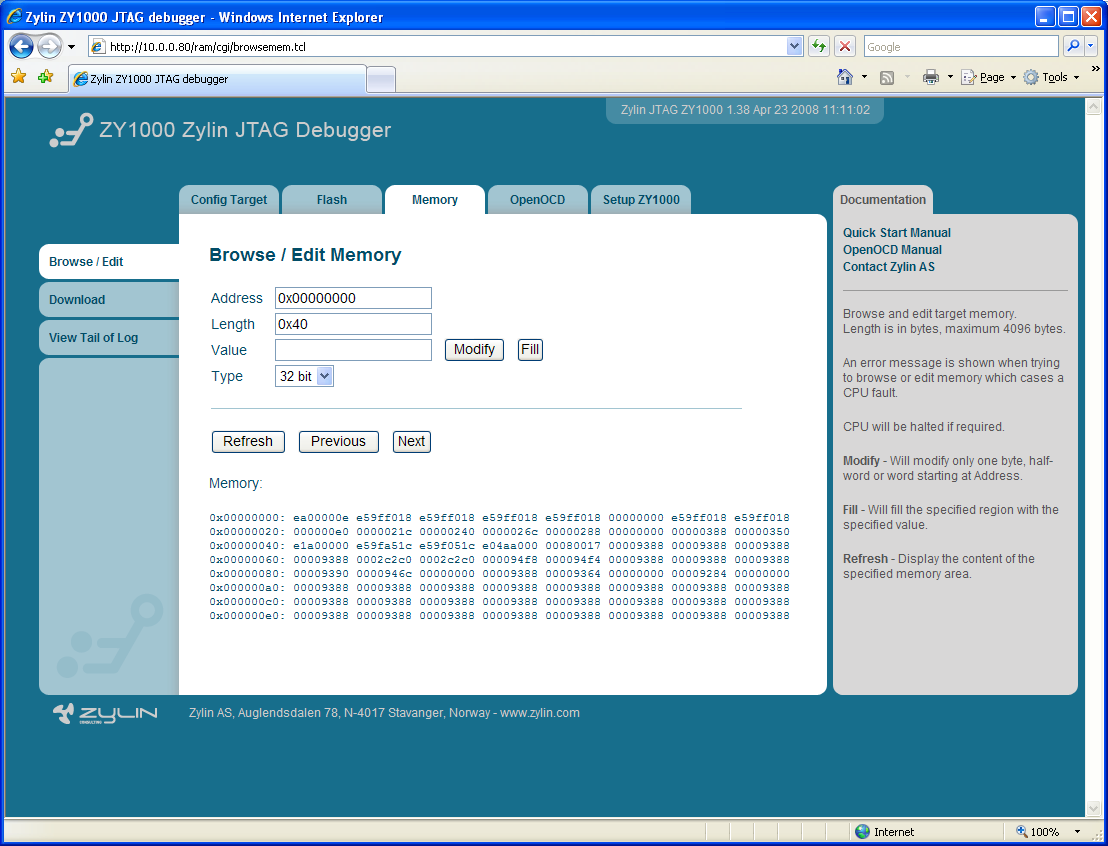Viewport: 1108px width, 846px height.
Task: Switch to the OpenOCD tab
Action: point(537,199)
